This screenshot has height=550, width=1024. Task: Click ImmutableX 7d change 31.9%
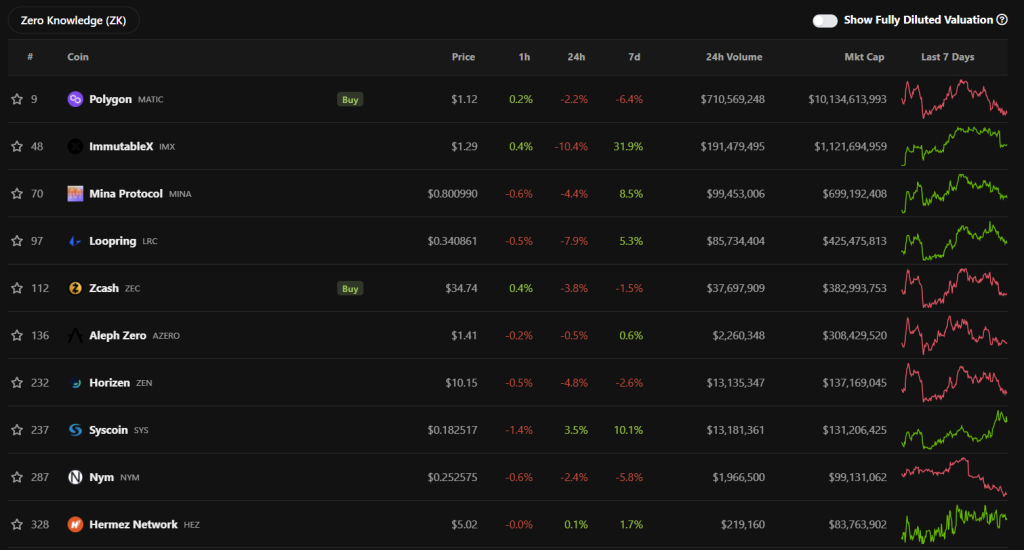(x=628, y=146)
